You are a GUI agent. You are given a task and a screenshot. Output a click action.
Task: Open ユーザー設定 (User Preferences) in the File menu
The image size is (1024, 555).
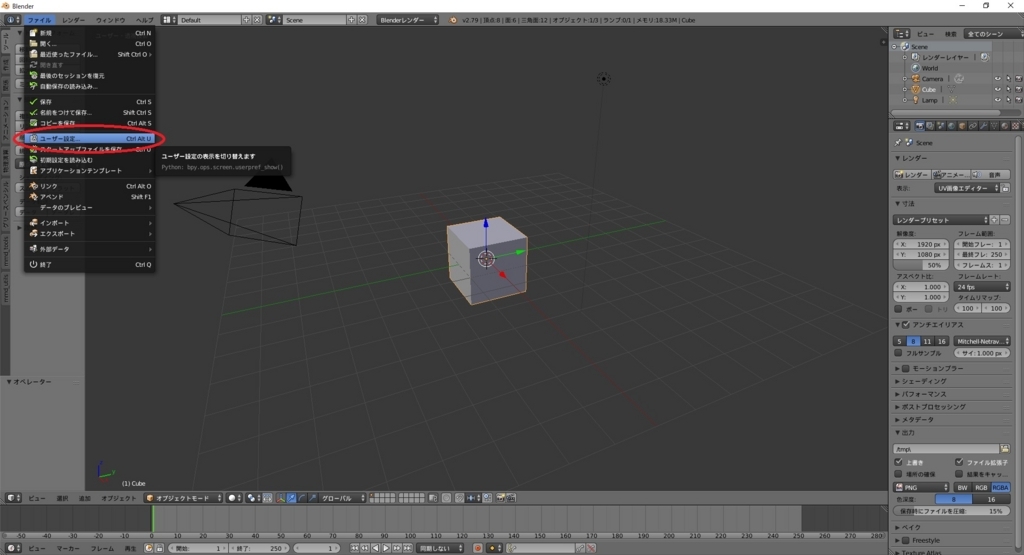point(89,138)
